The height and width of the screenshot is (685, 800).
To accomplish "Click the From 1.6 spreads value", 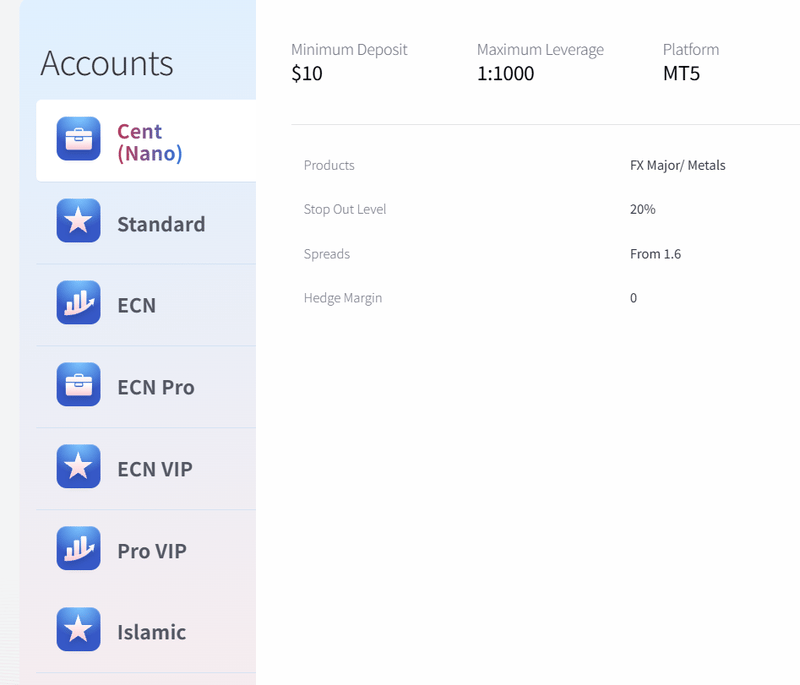I will [656, 254].
